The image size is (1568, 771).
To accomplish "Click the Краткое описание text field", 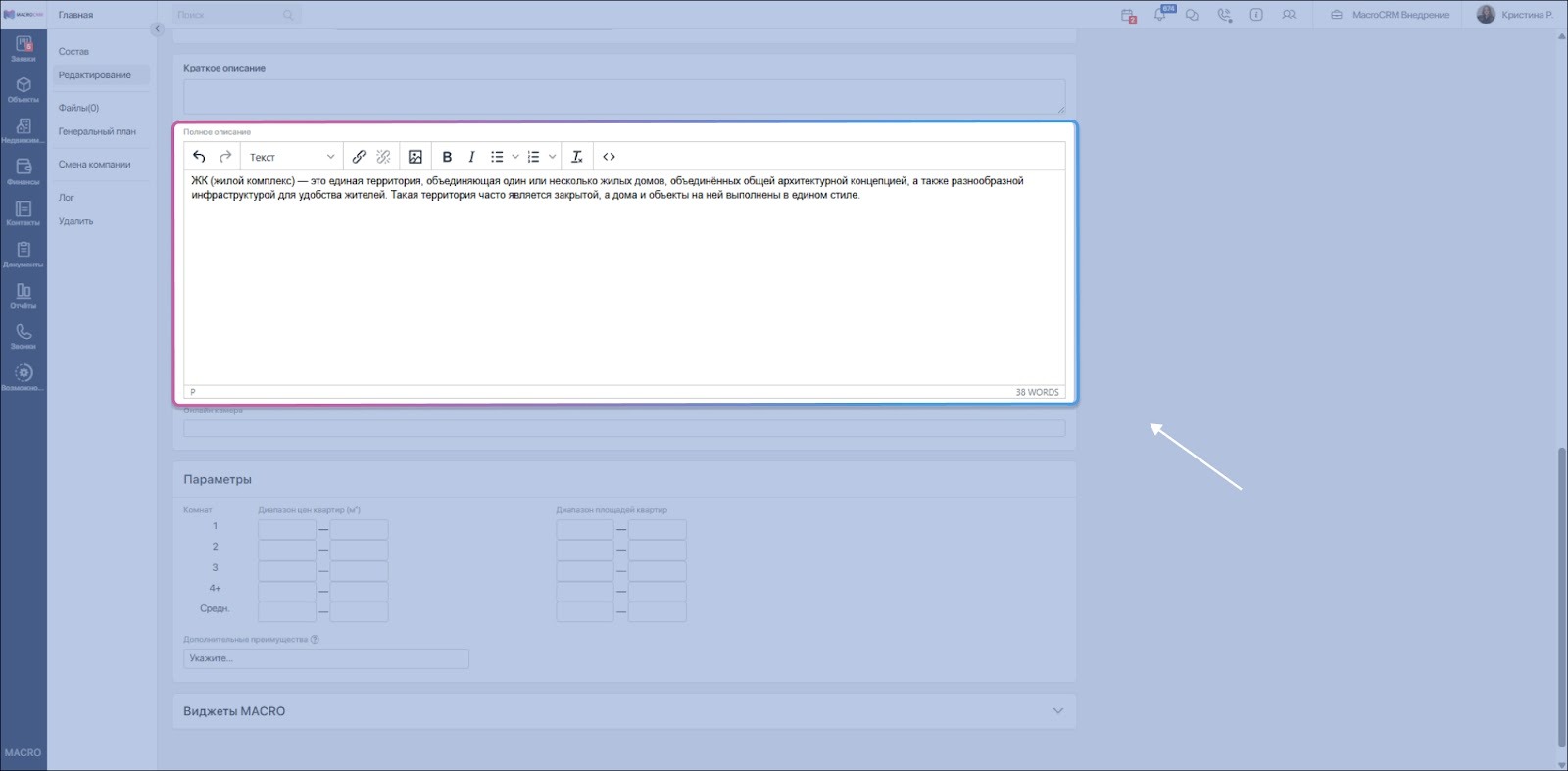I will pos(623,96).
